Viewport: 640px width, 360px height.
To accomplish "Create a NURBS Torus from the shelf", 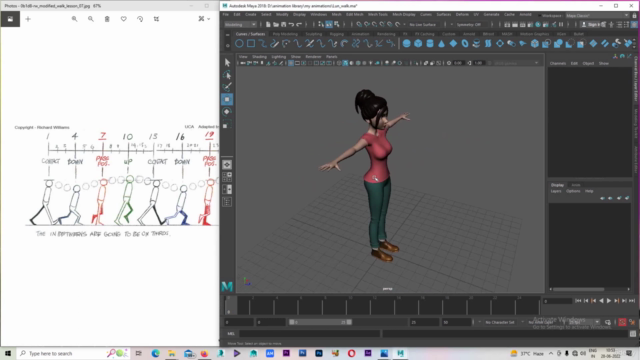I will (x=465, y=44).
